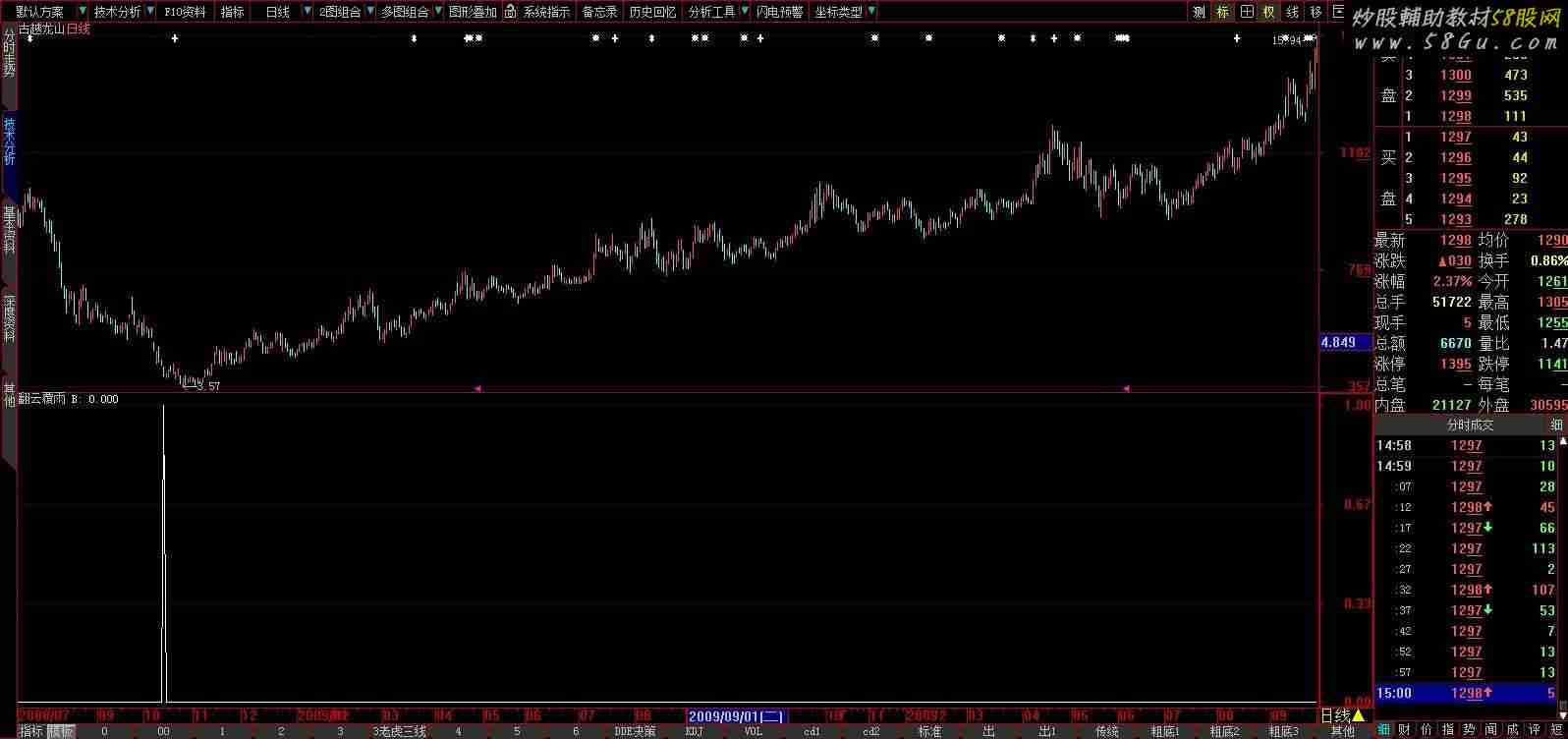Click the lock icon beside 图形叠加

click(511, 12)
